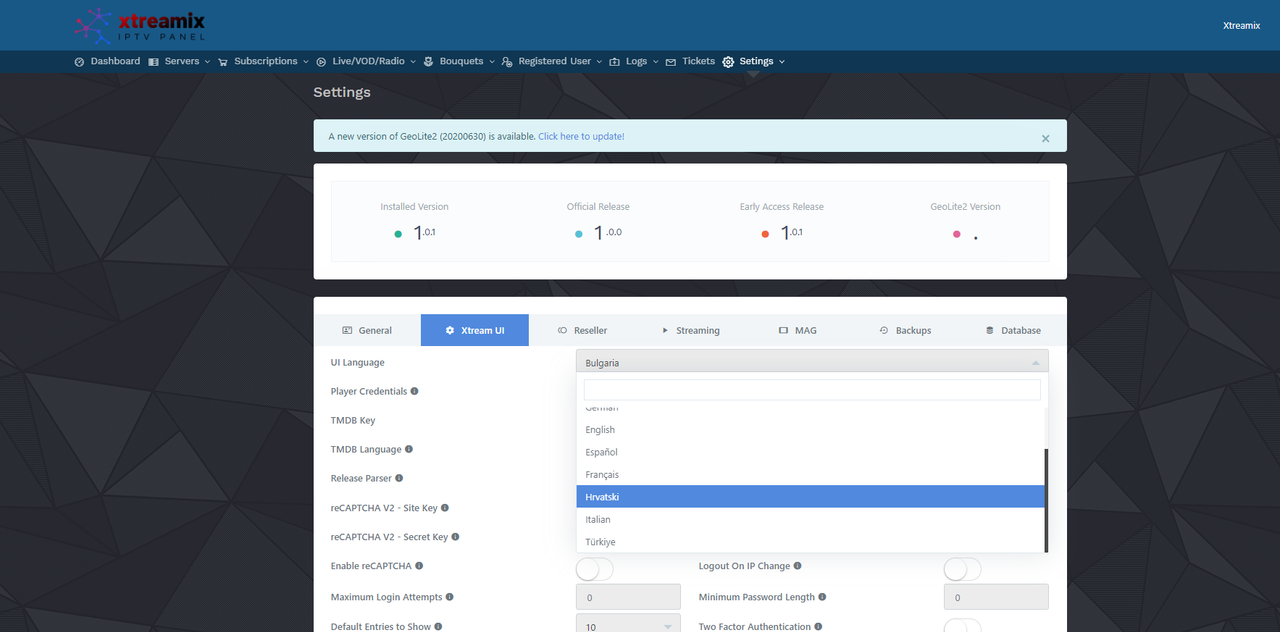Switch to the Database tab

point(1013,330)
